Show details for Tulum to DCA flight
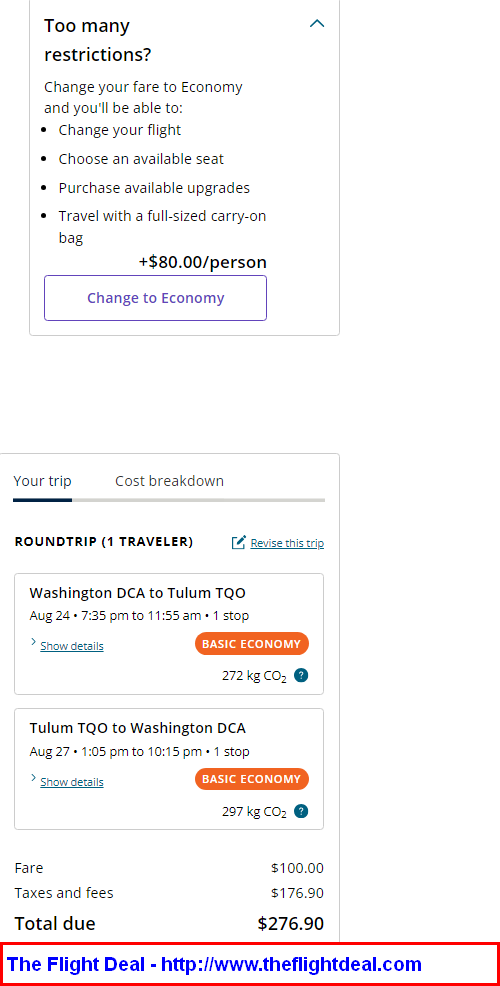The width and height of the screenshot is (500, 986). click(72, 782)
